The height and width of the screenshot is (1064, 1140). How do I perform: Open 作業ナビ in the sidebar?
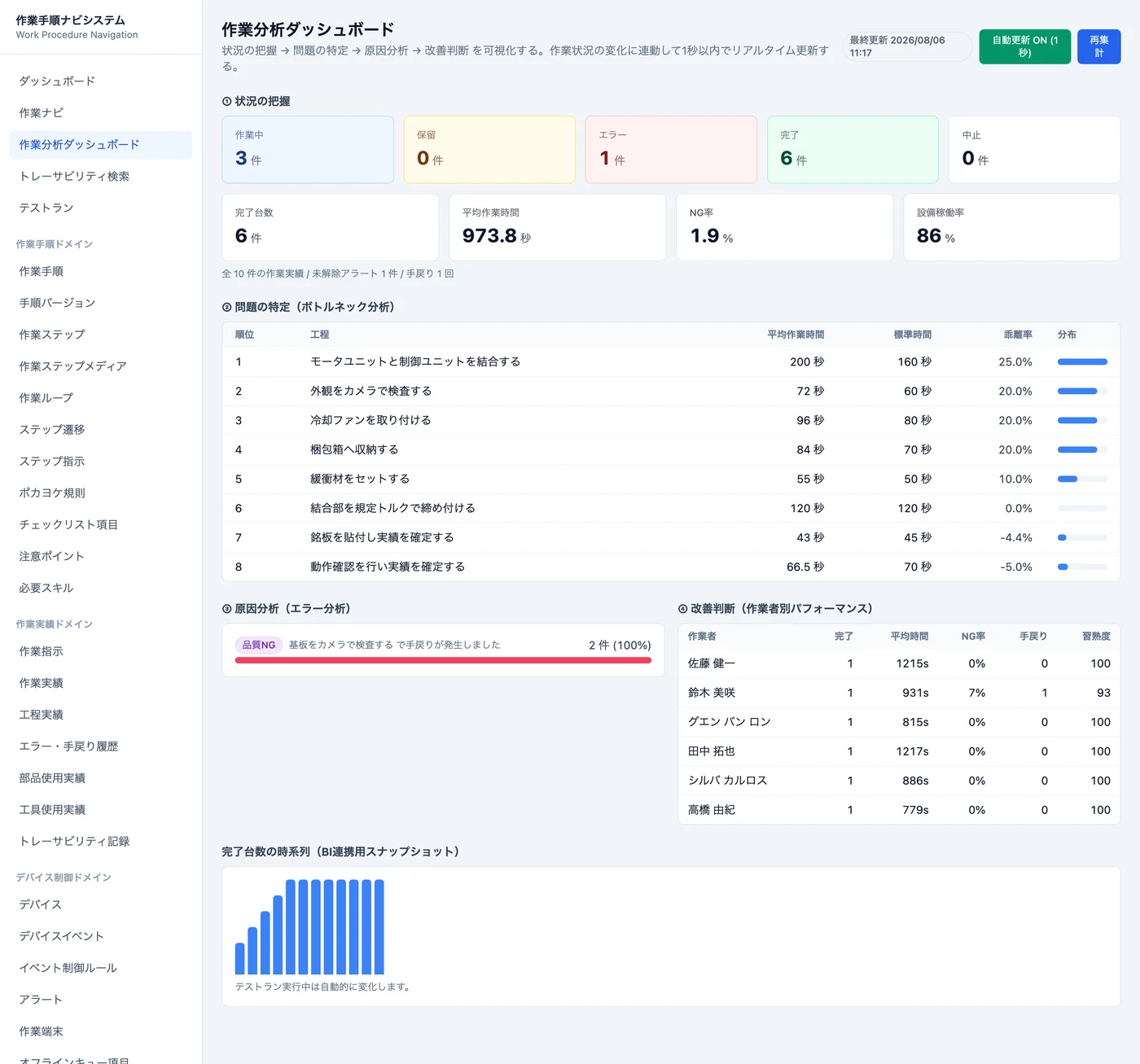coord(101,113)
